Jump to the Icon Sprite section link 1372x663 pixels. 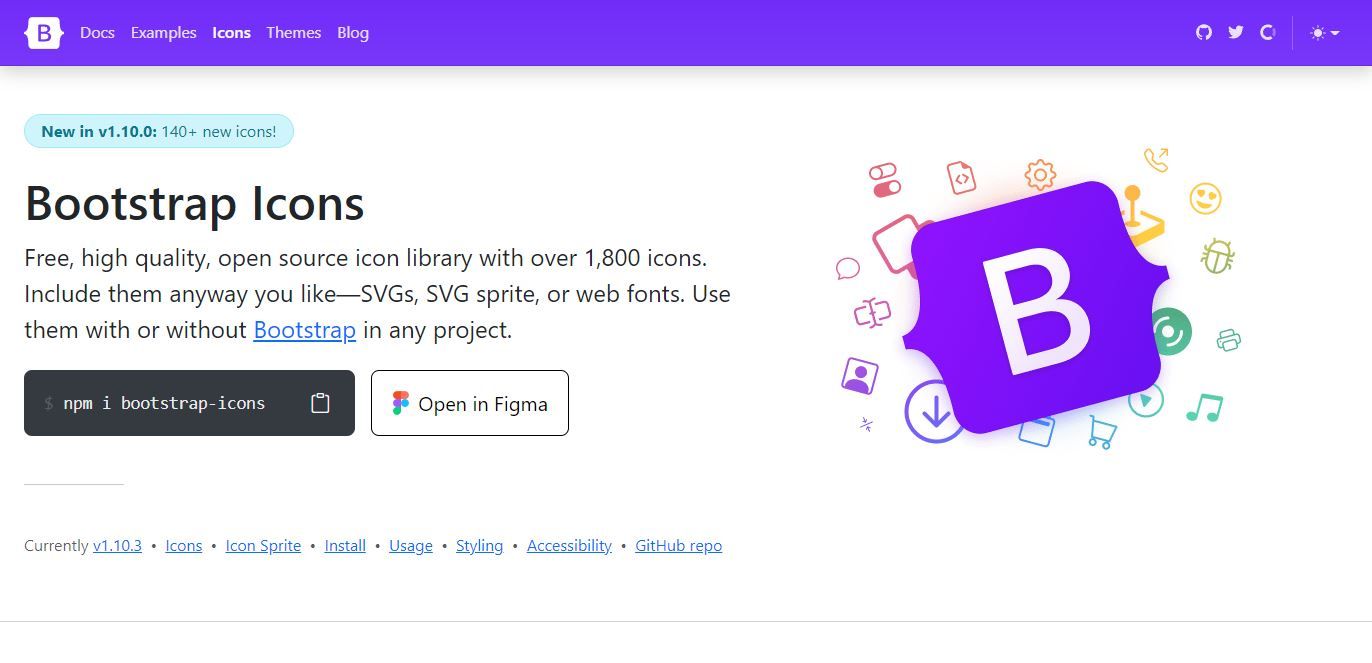coord(263,546)
